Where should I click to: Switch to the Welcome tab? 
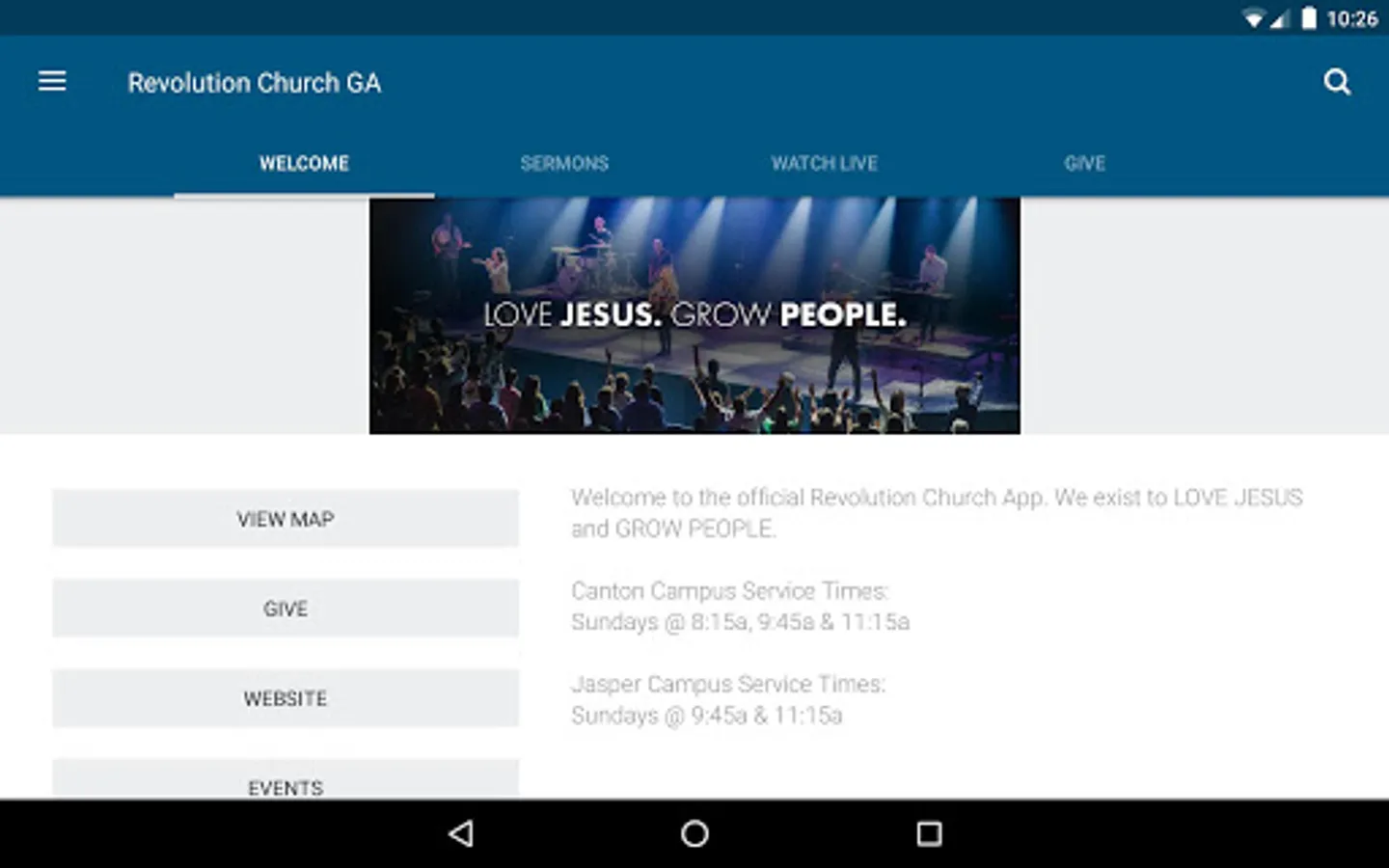click(x=304, y=163)
